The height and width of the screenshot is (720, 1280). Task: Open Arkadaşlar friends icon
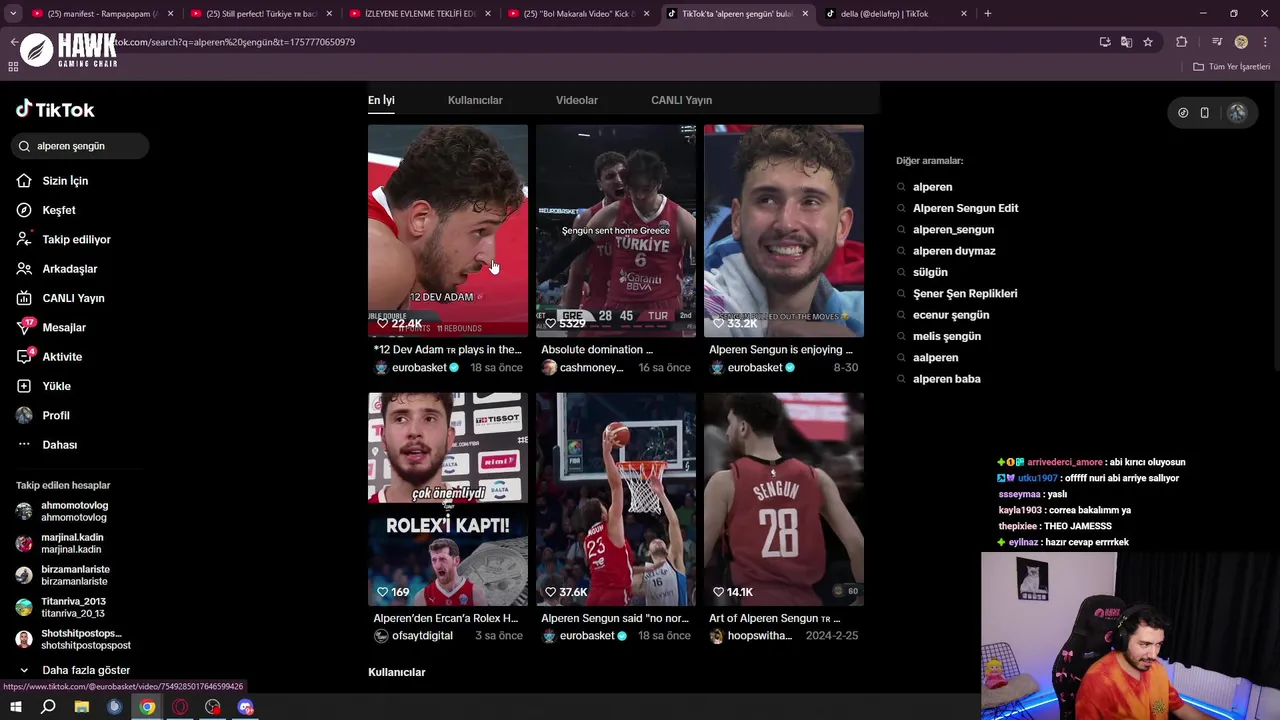point(24,269)
